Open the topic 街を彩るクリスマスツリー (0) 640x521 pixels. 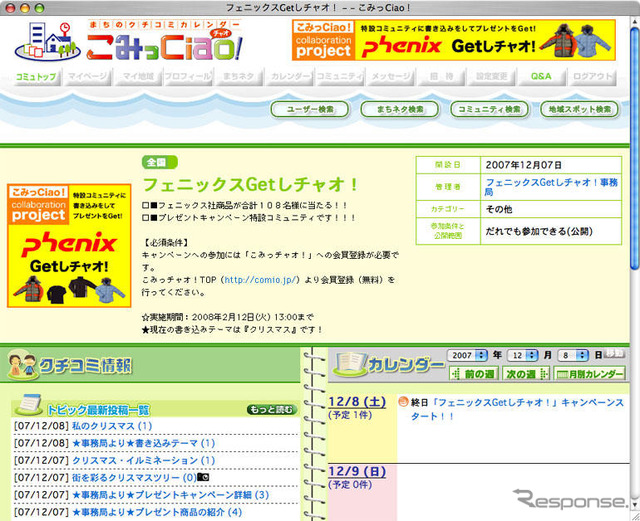pyautogui.click(x=134, y=478)
